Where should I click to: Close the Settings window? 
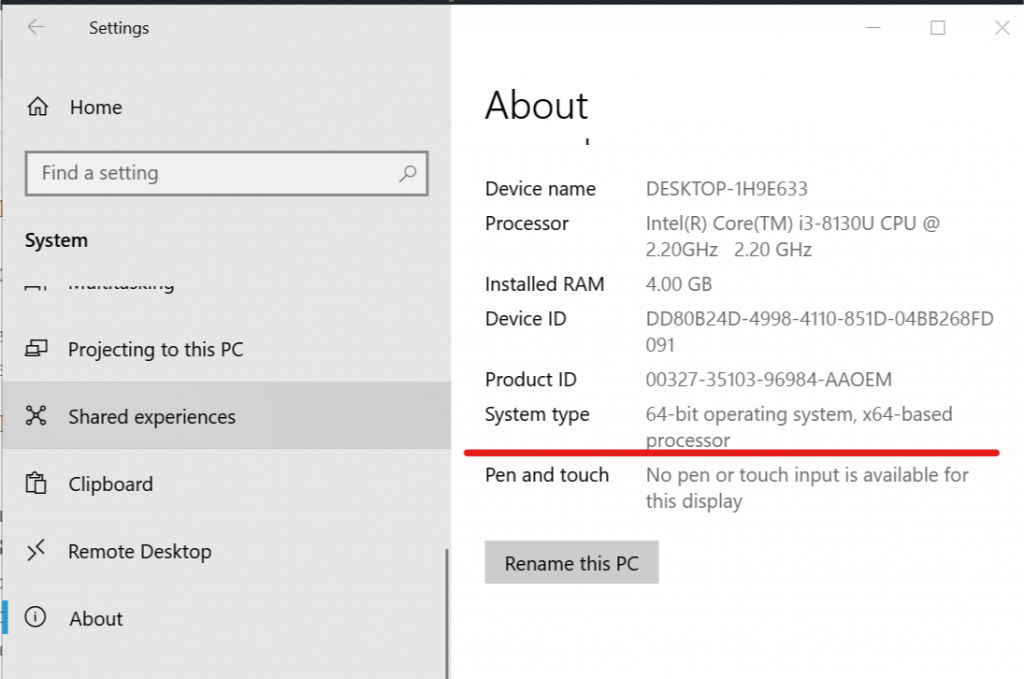[x=1002, y=27]
